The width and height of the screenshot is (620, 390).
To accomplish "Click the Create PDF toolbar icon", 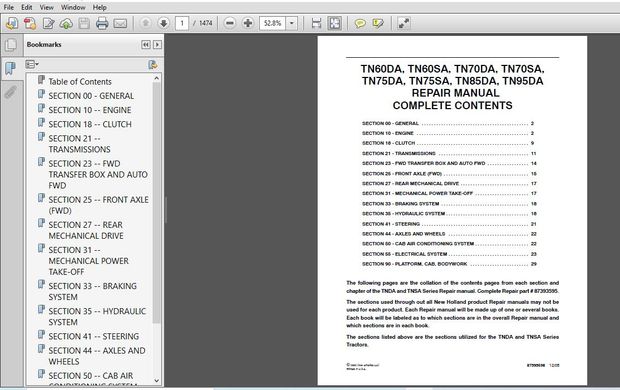I will 30,23.
